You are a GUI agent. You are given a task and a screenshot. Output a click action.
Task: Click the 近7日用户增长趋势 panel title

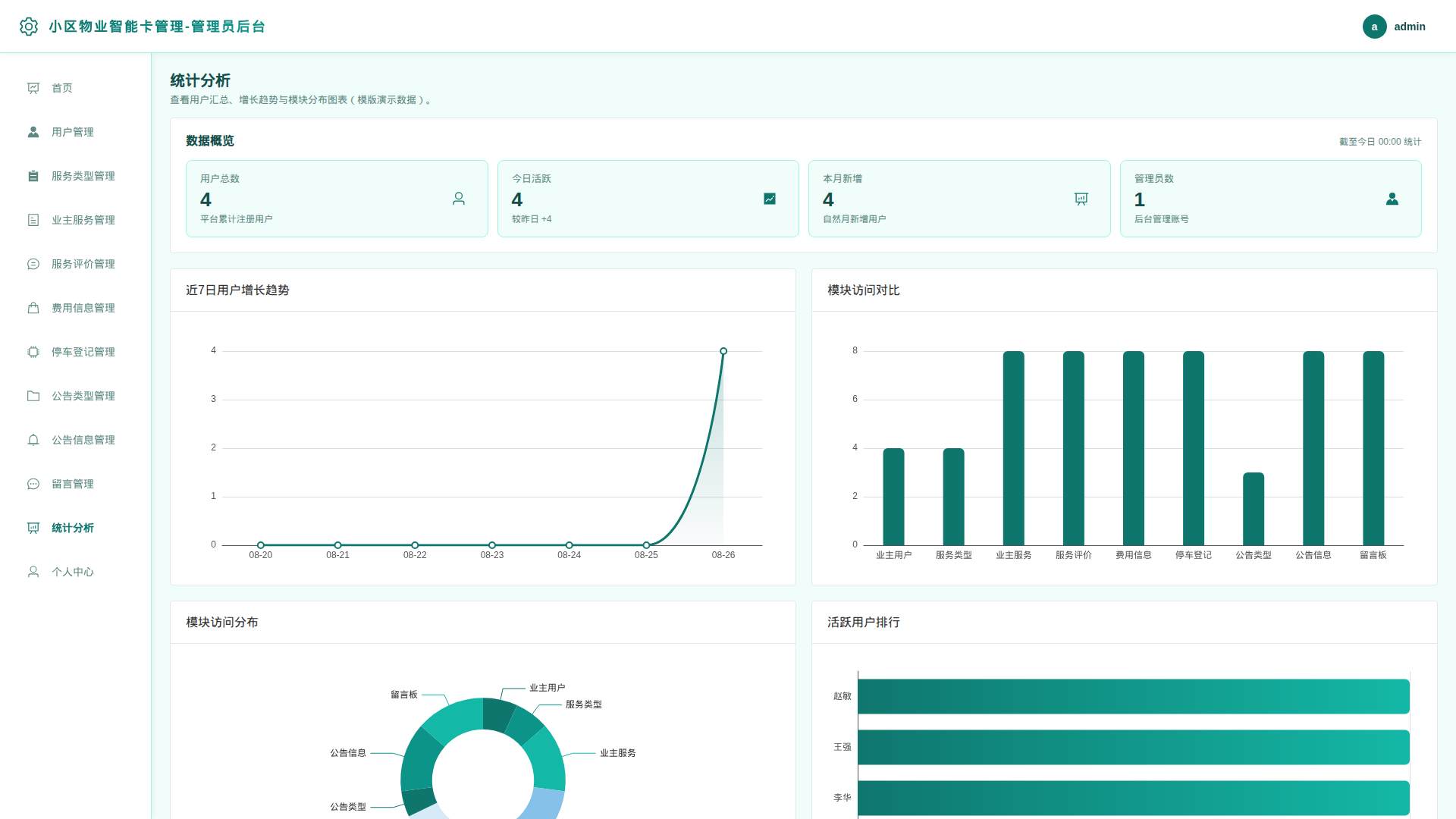pos(237,290)
